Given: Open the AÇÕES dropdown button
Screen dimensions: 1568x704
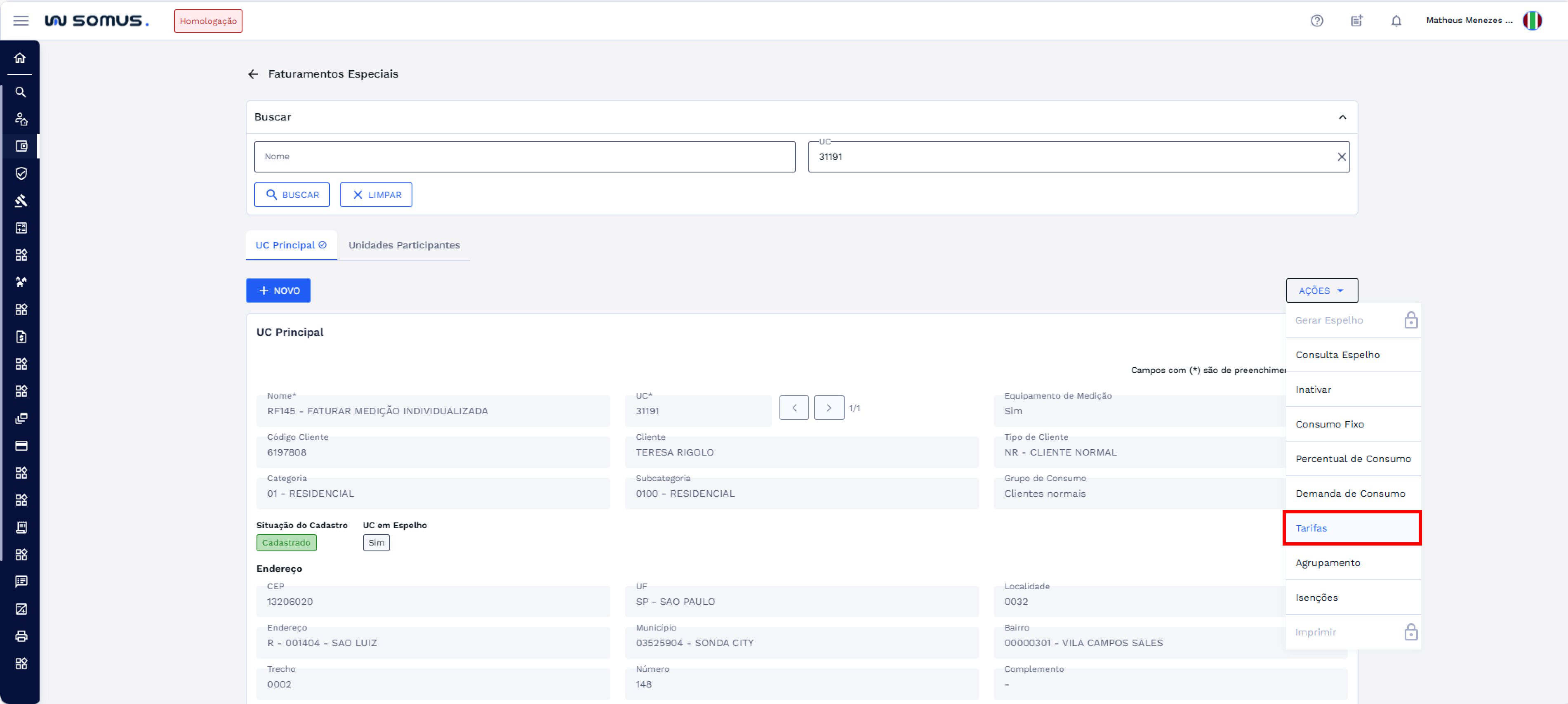Looking at the screenshot, I should (x=1321, y=291).
